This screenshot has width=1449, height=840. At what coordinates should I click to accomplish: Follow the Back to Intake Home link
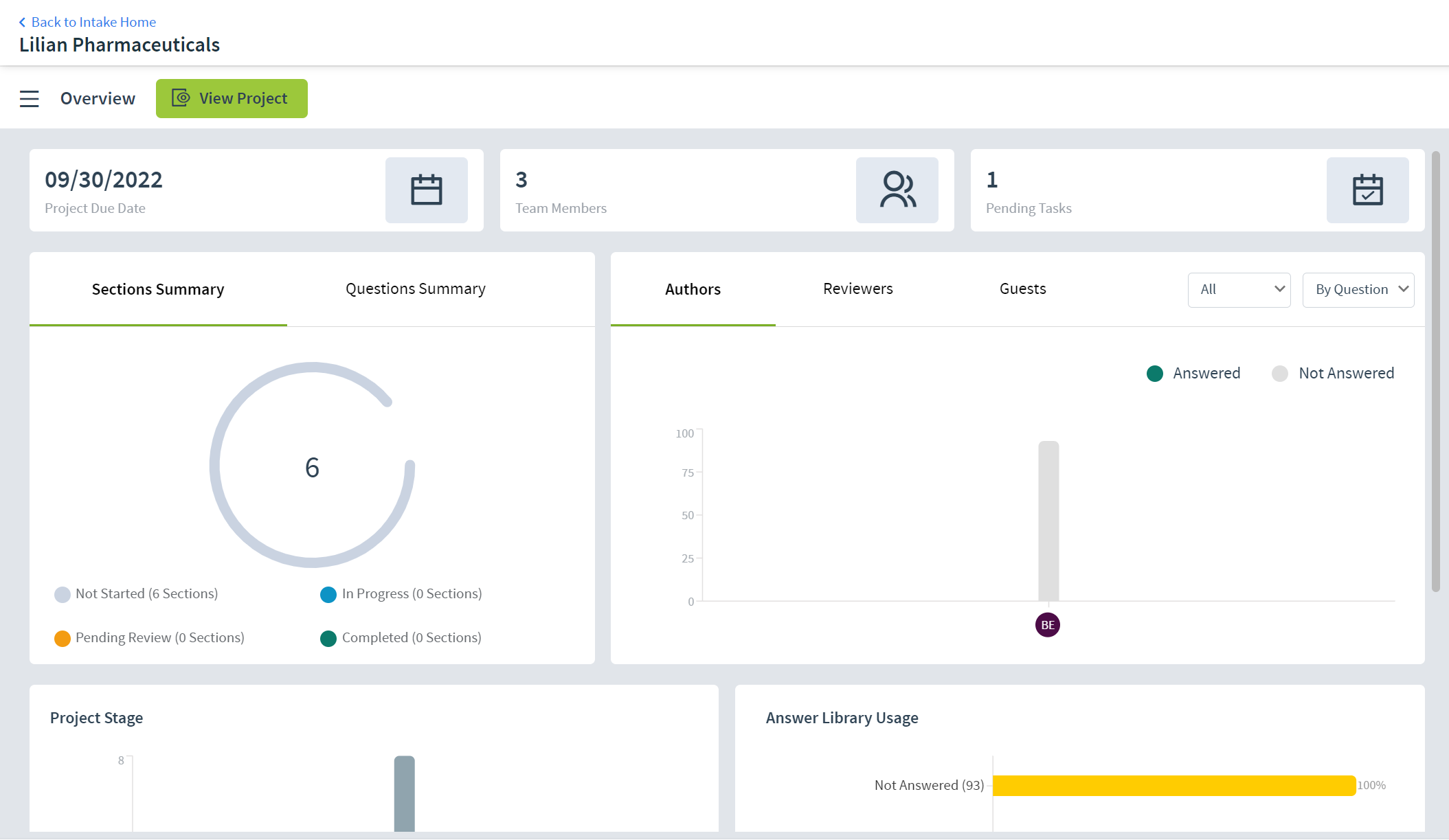(93, 22)
